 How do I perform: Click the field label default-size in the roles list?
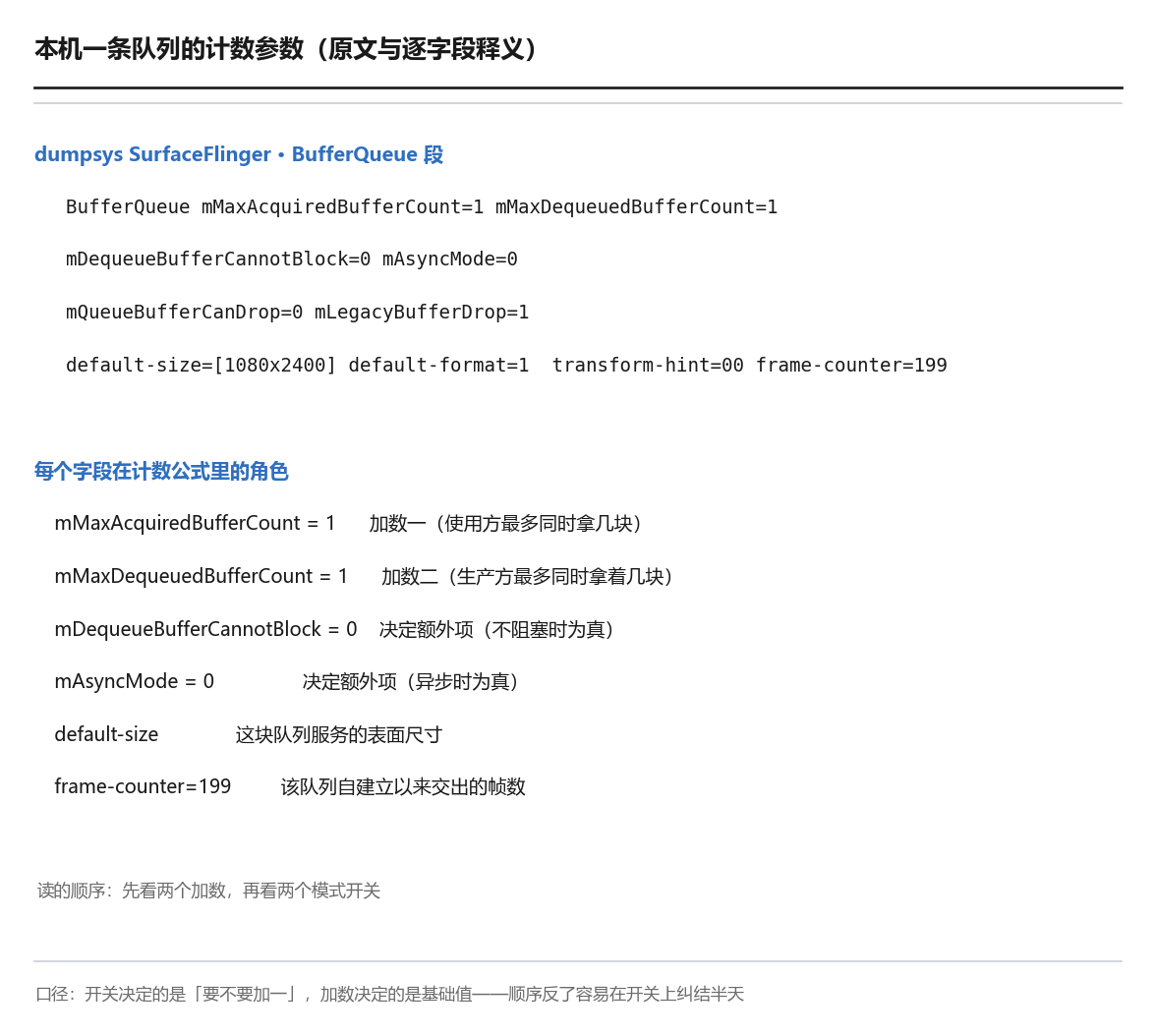coord(106,735)
